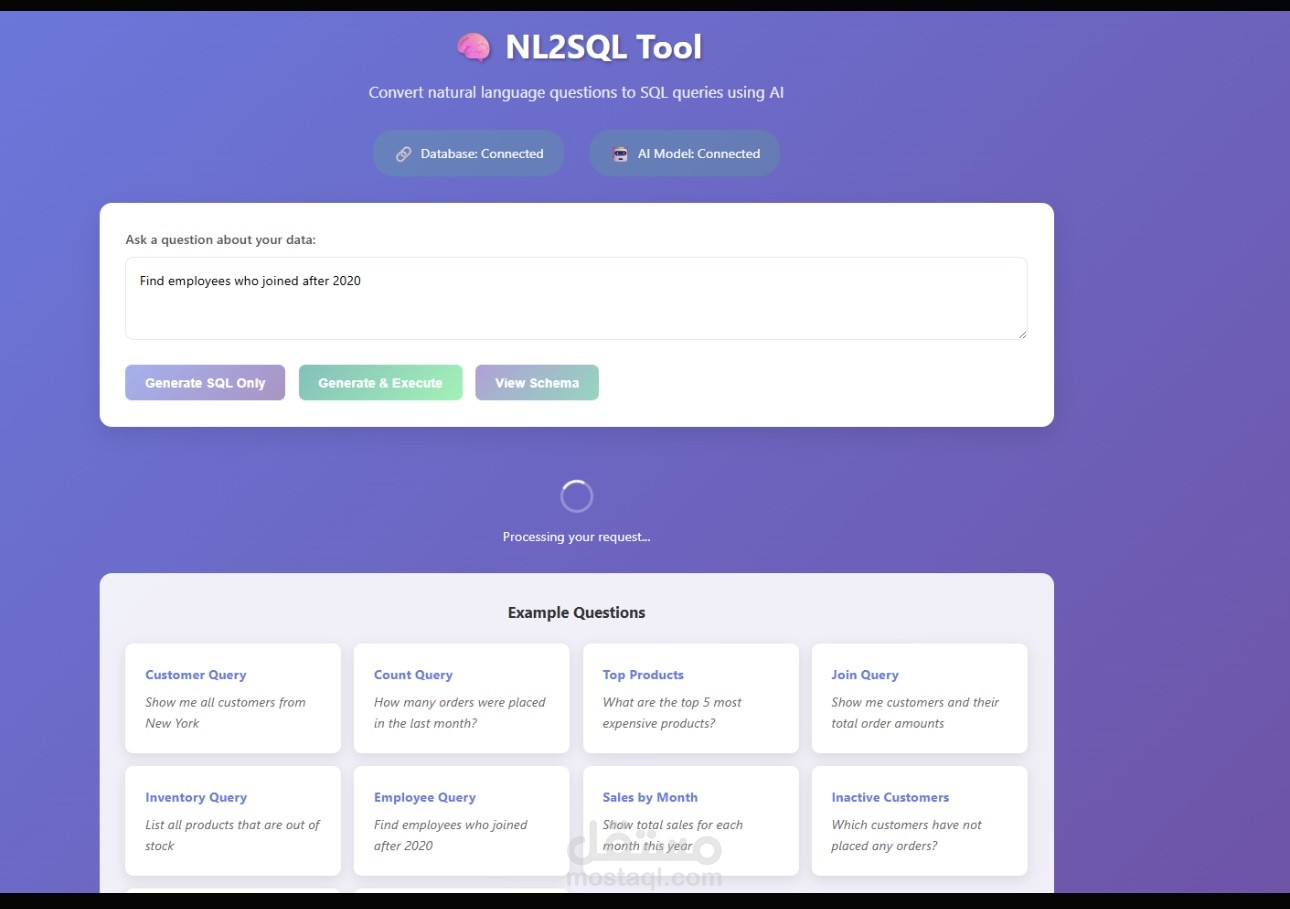
Task: Click the Example Questions heading
Action: [576, 613]
